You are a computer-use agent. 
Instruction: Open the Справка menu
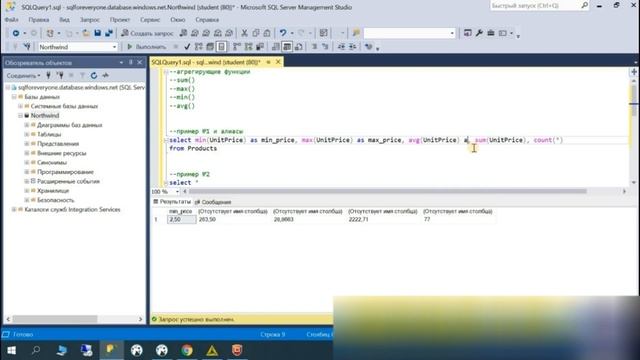207,20
